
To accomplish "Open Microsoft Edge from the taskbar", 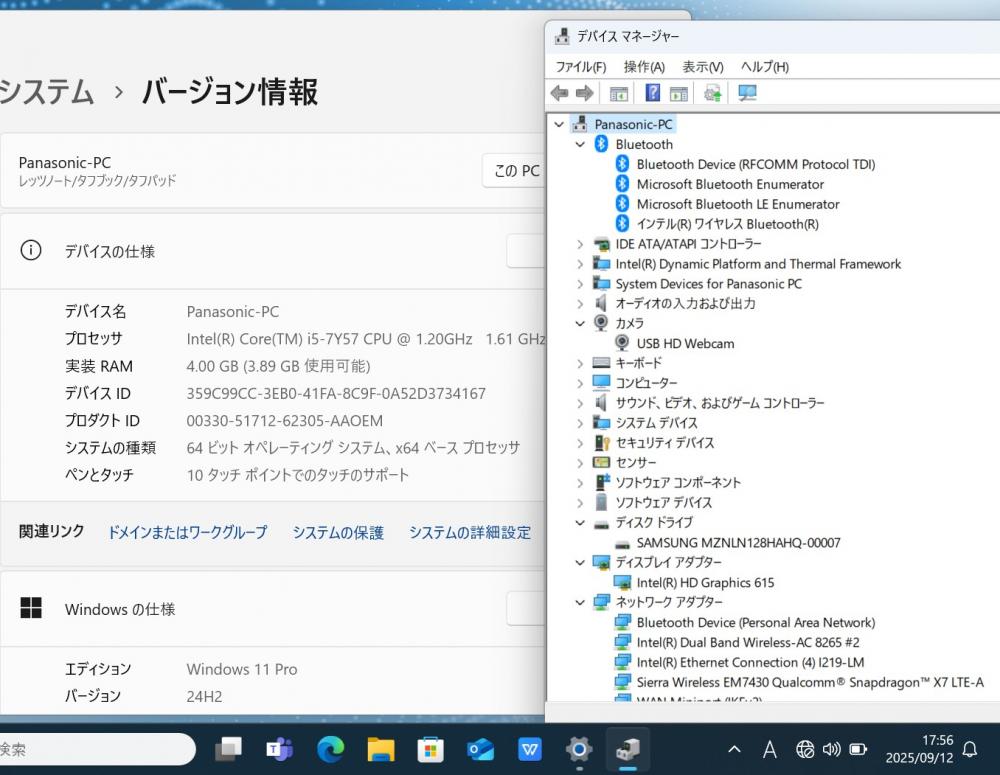I will [x=330, y=749].
